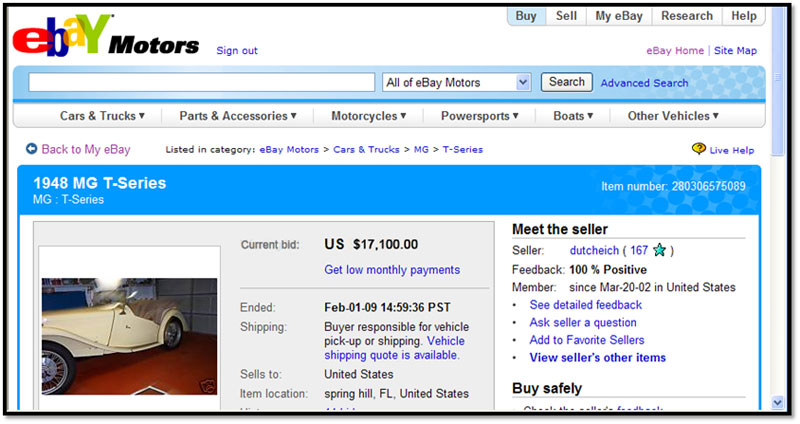The image size is (800, 424).
Task: Click the 1948 MG T-Series title
Action: [99, 183]
